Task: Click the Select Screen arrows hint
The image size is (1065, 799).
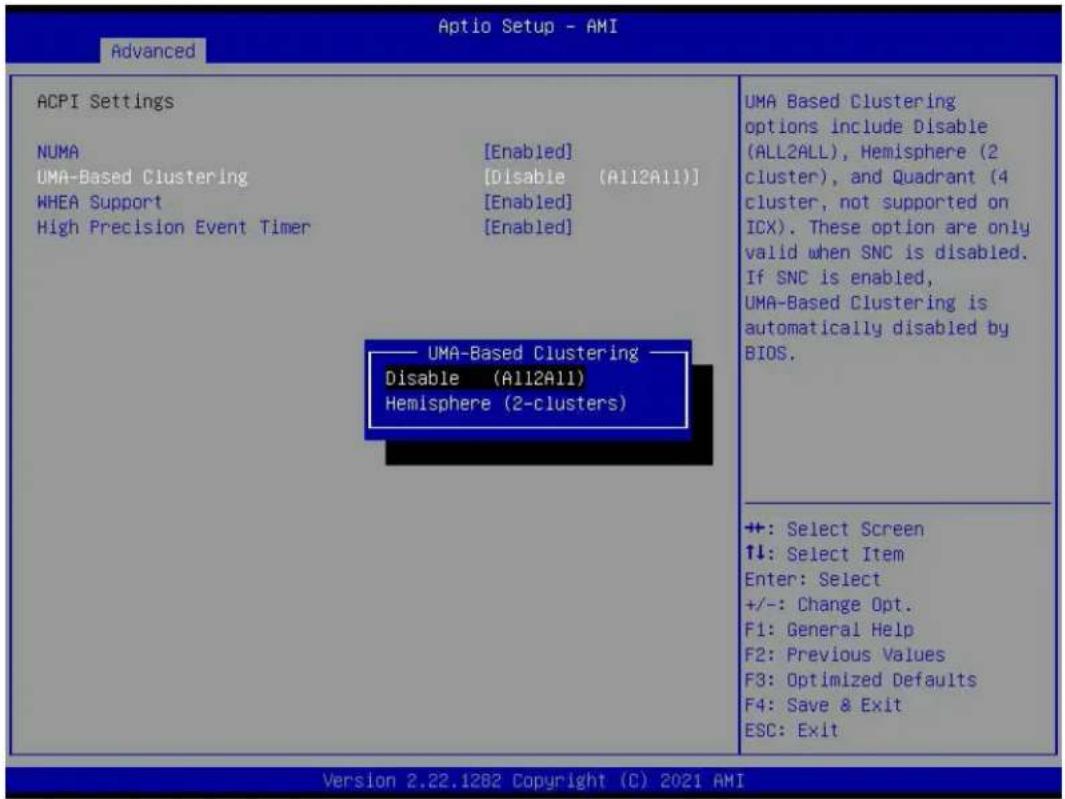Action: point(834,529)
